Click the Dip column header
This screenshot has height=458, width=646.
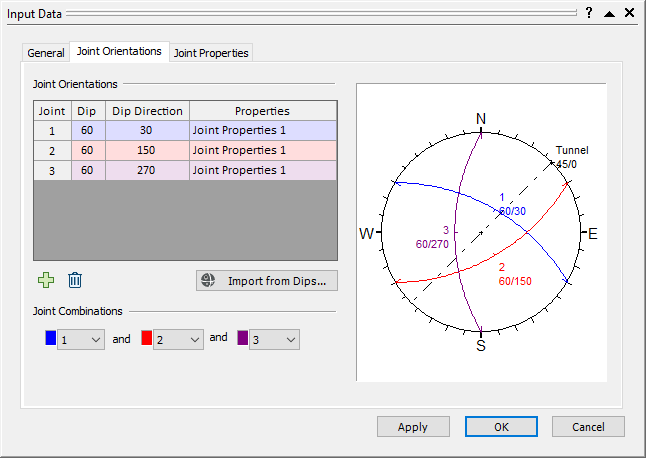(88, 111)
